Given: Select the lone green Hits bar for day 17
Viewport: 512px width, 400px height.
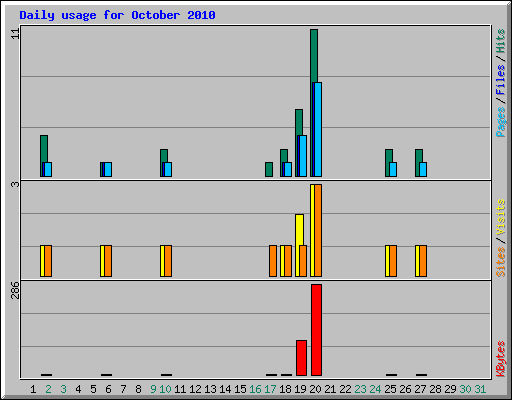Looking at the screenshot, I should point(269,169).
